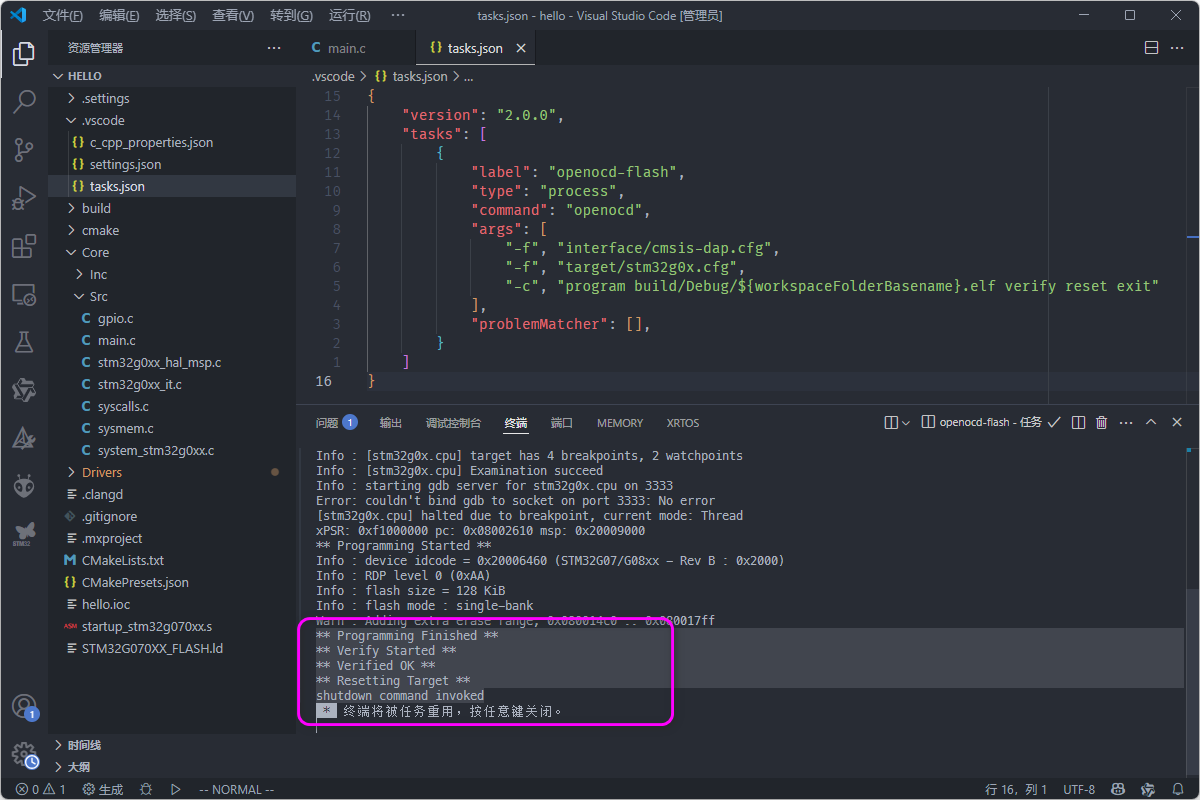Open explorer panel more actions ellipsis
This screenshot has width=1200, height=800.
(x=274, y=48)
